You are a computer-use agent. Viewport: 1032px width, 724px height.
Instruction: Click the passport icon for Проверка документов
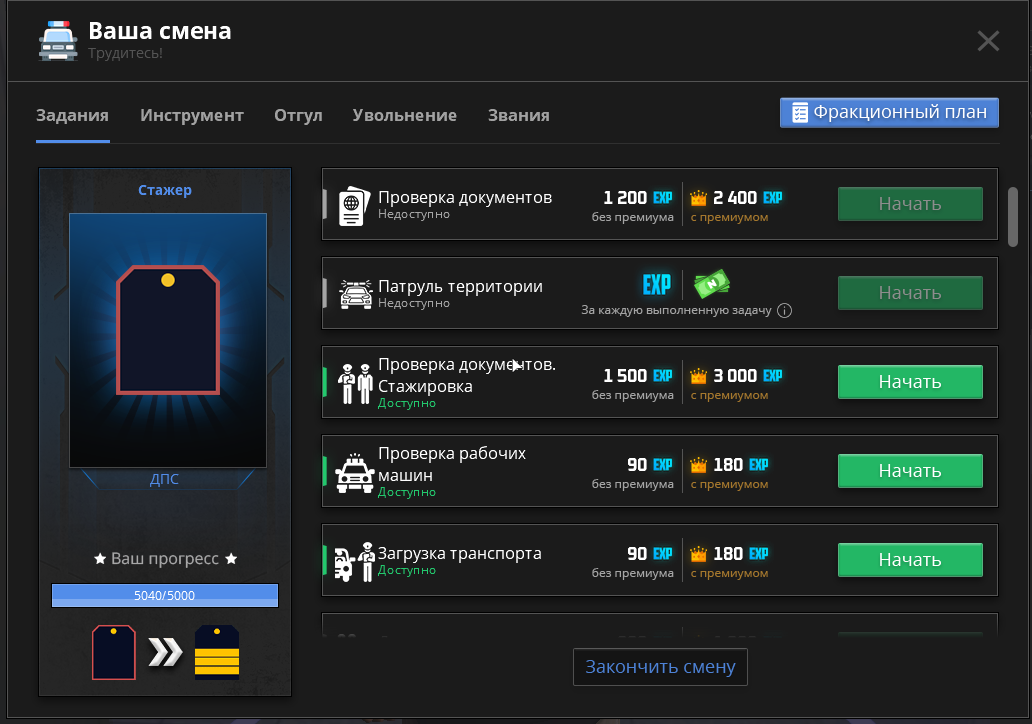point(354,205)
